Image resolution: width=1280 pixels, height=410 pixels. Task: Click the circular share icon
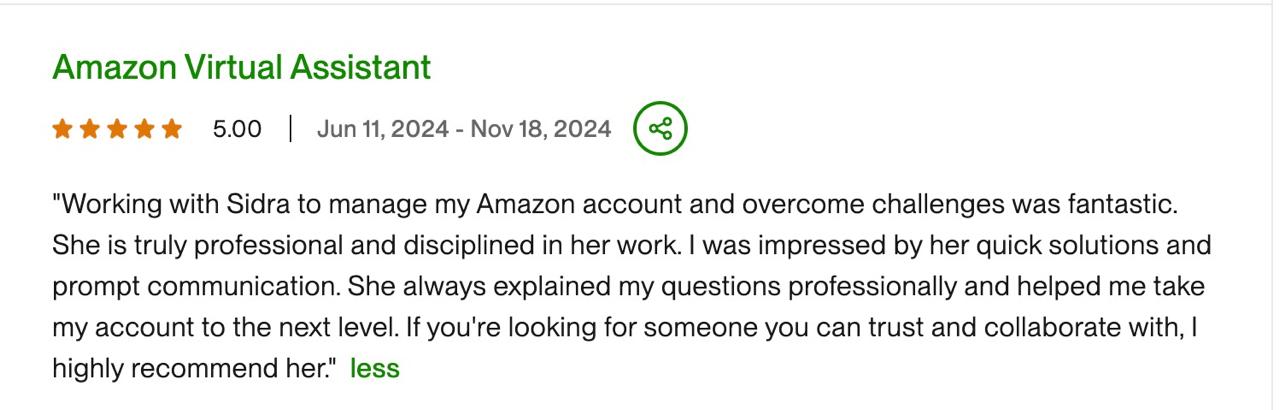pyautogui.click(x=660, y=129)
